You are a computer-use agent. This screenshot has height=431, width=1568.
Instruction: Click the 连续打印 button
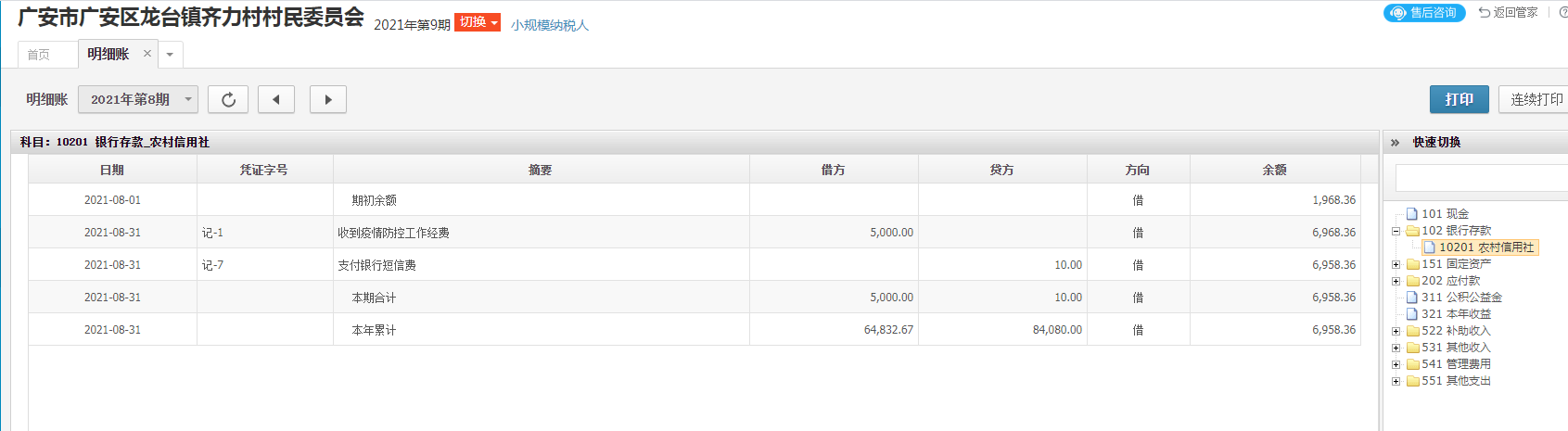click(x=1535, y=99)
